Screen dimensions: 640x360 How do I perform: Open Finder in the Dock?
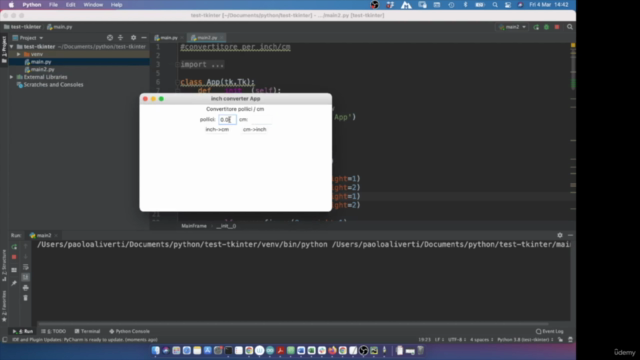click(x=156, y=350)
